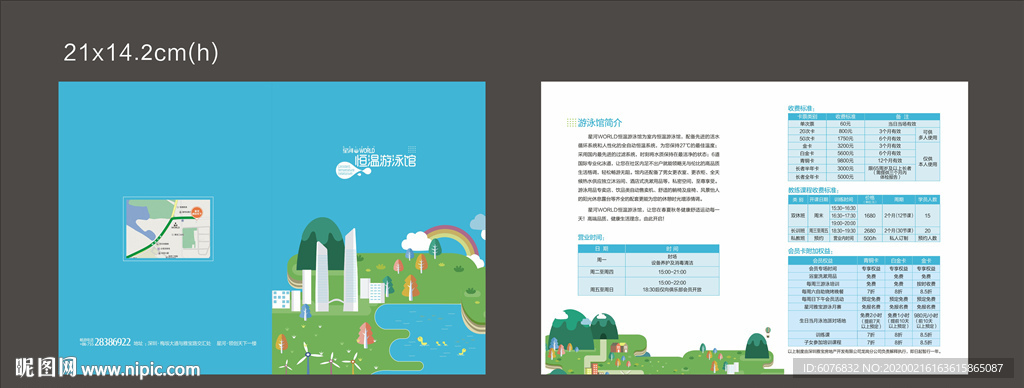Click the "12个月有效" remark cell
This screenshot has height=388, width=1024.
tap(890, 161)
